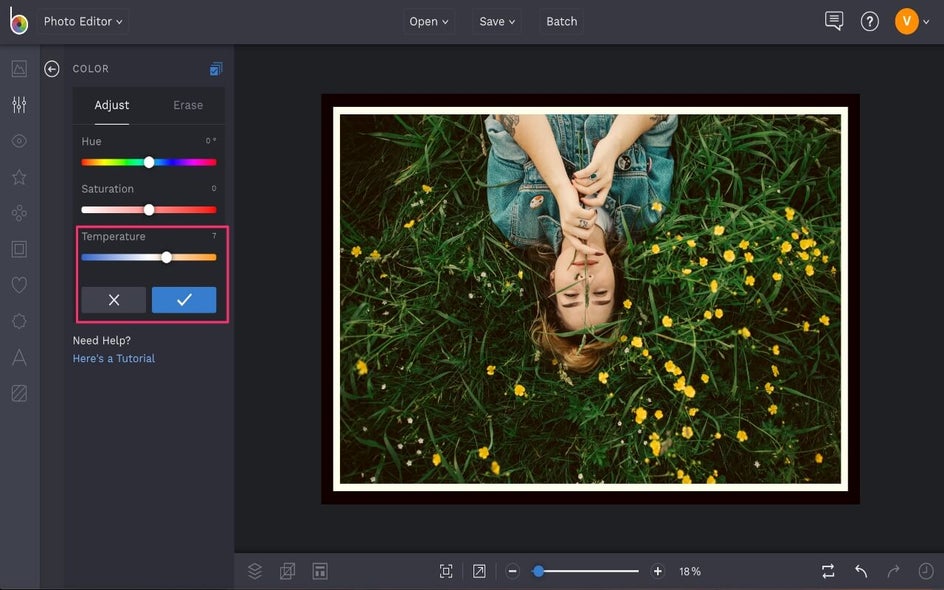Open the Here's a Tutorial link
Image resolution: width=944 pixels, height=590 pixels.
click(x=114, y=358)
